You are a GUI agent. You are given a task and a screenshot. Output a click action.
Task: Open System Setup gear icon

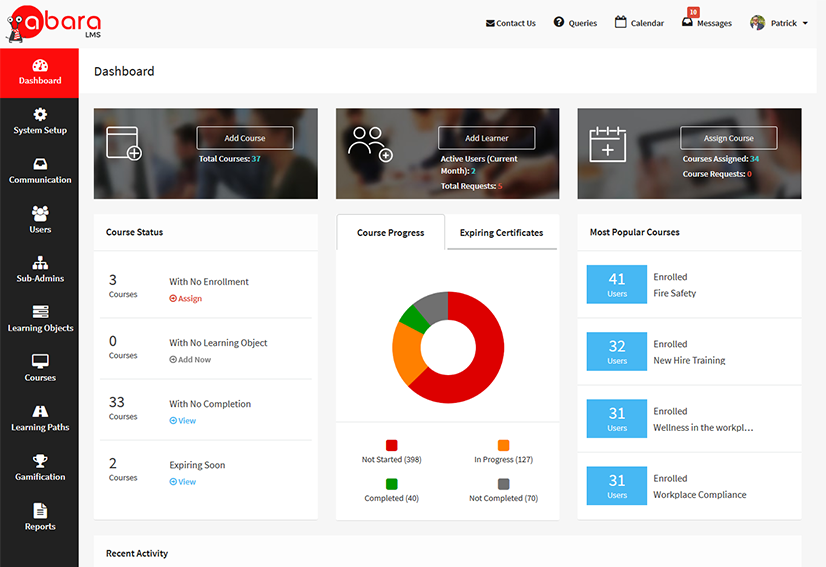(x=40, y=114)
